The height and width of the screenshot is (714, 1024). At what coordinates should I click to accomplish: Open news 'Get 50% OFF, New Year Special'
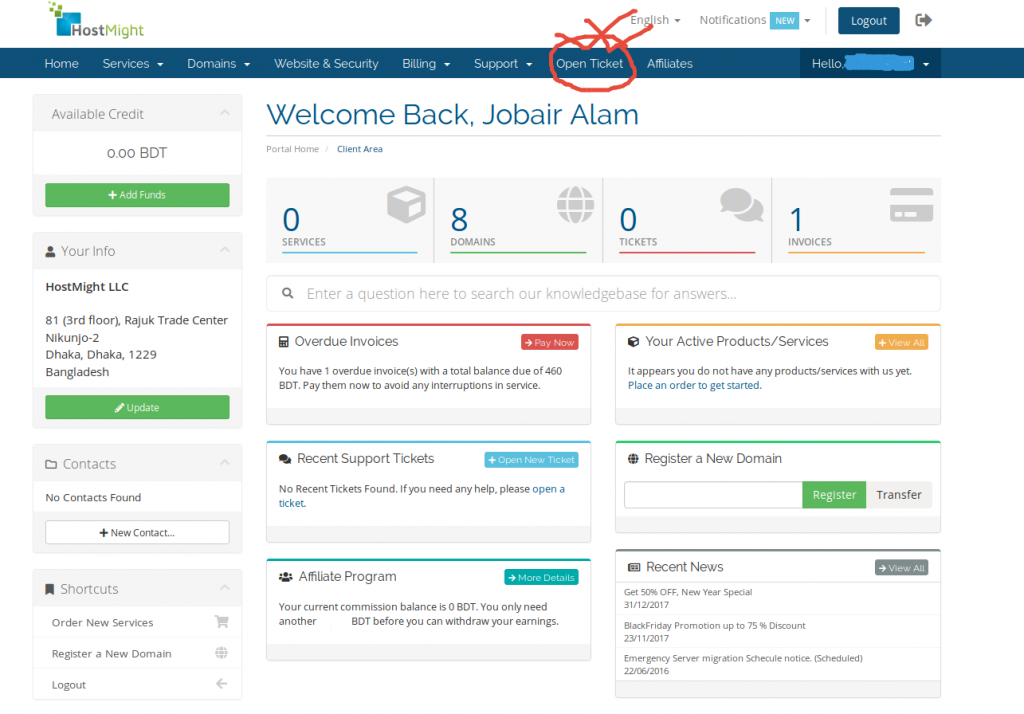pyautogui.click(x=688, y=592)
